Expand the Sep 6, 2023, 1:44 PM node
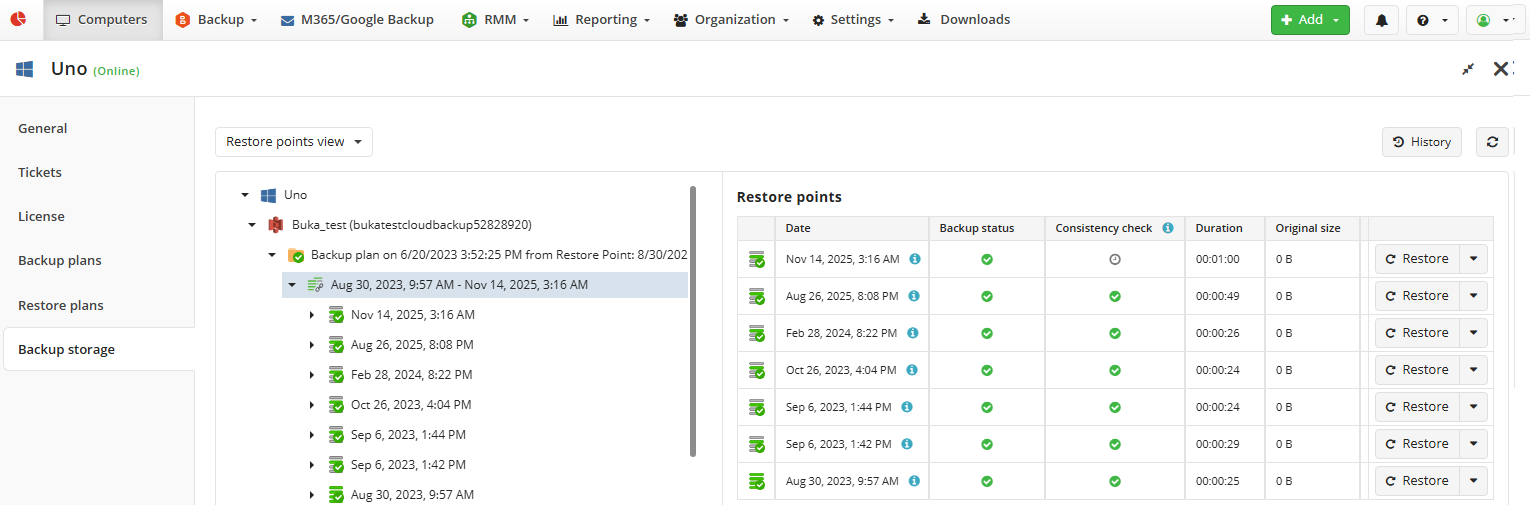This screenshot has height=505, width=1530. click(312, 435)
